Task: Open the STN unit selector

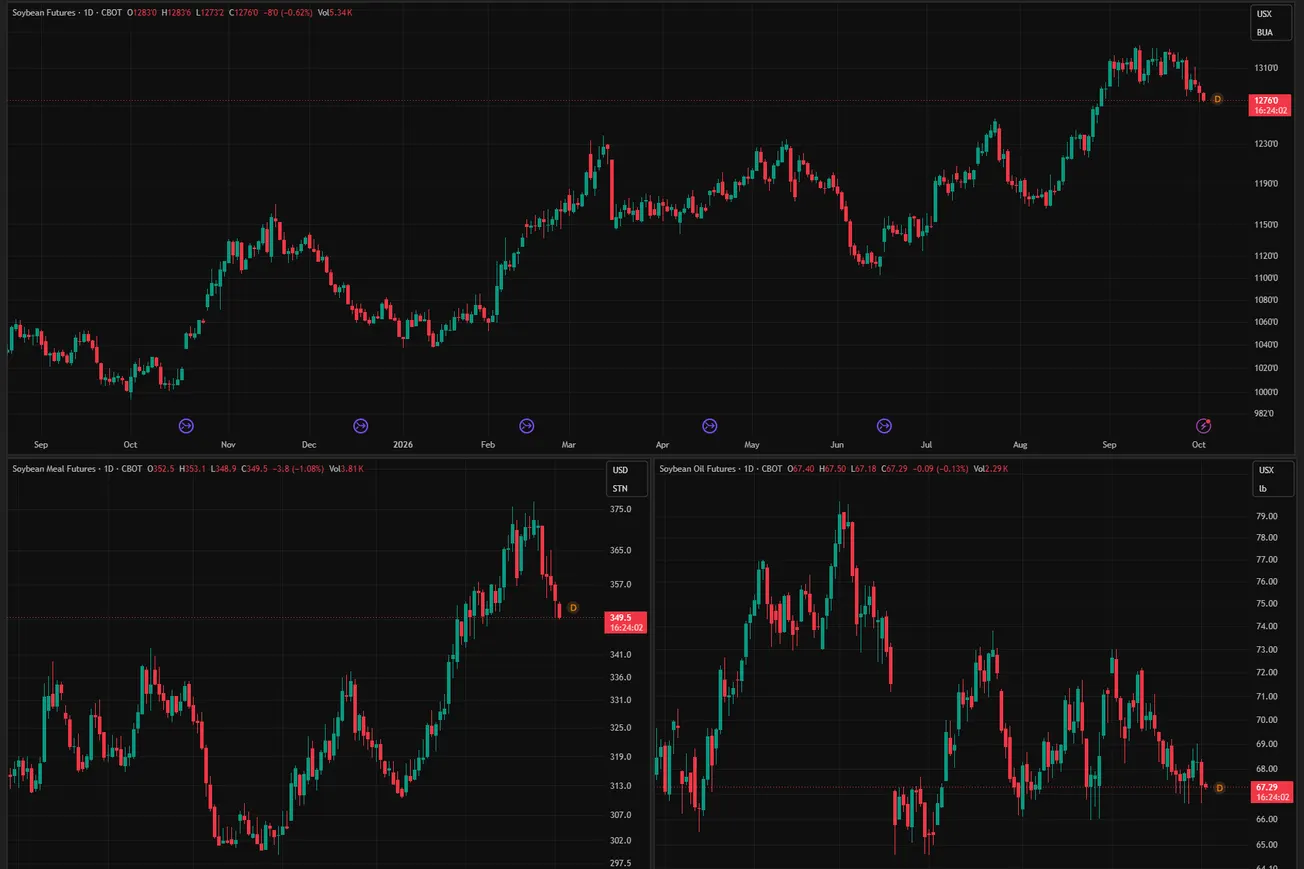Action: tap(620, 488)
